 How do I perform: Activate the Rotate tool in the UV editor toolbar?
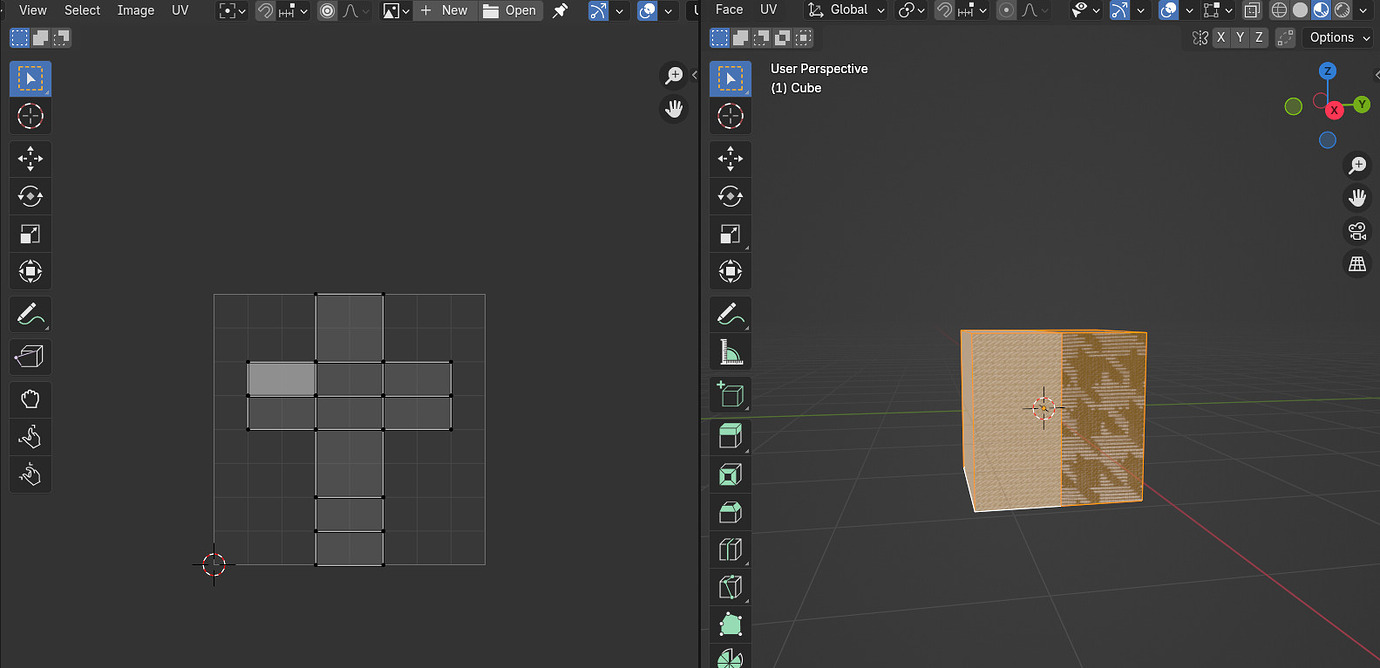click(x=30, y=196)
